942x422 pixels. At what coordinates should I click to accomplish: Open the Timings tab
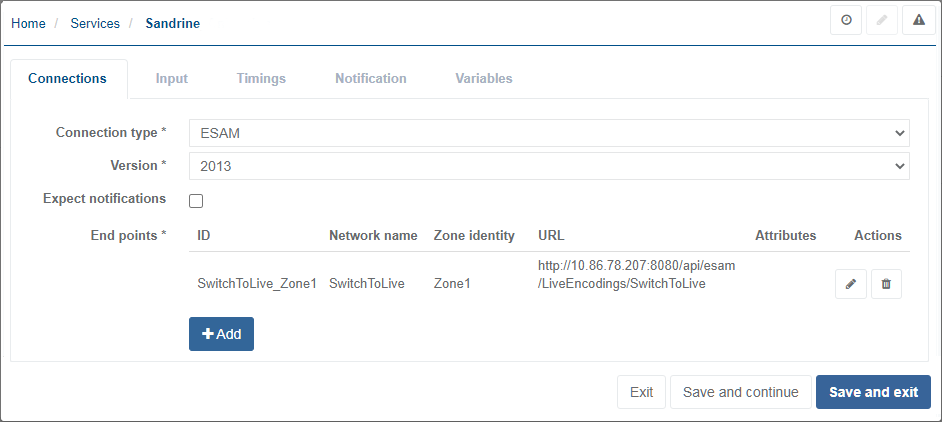[261, 78]
